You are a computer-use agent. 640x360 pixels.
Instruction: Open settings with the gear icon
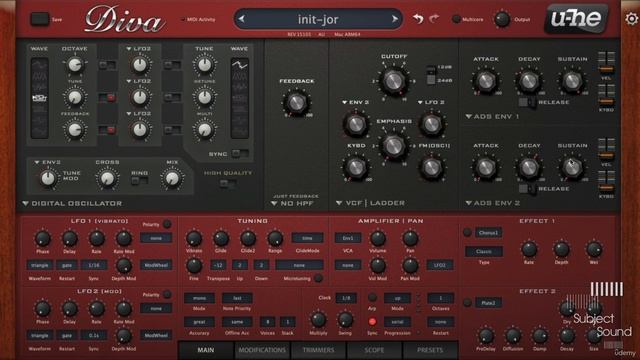pyautogui.click(x=632, y=19)
